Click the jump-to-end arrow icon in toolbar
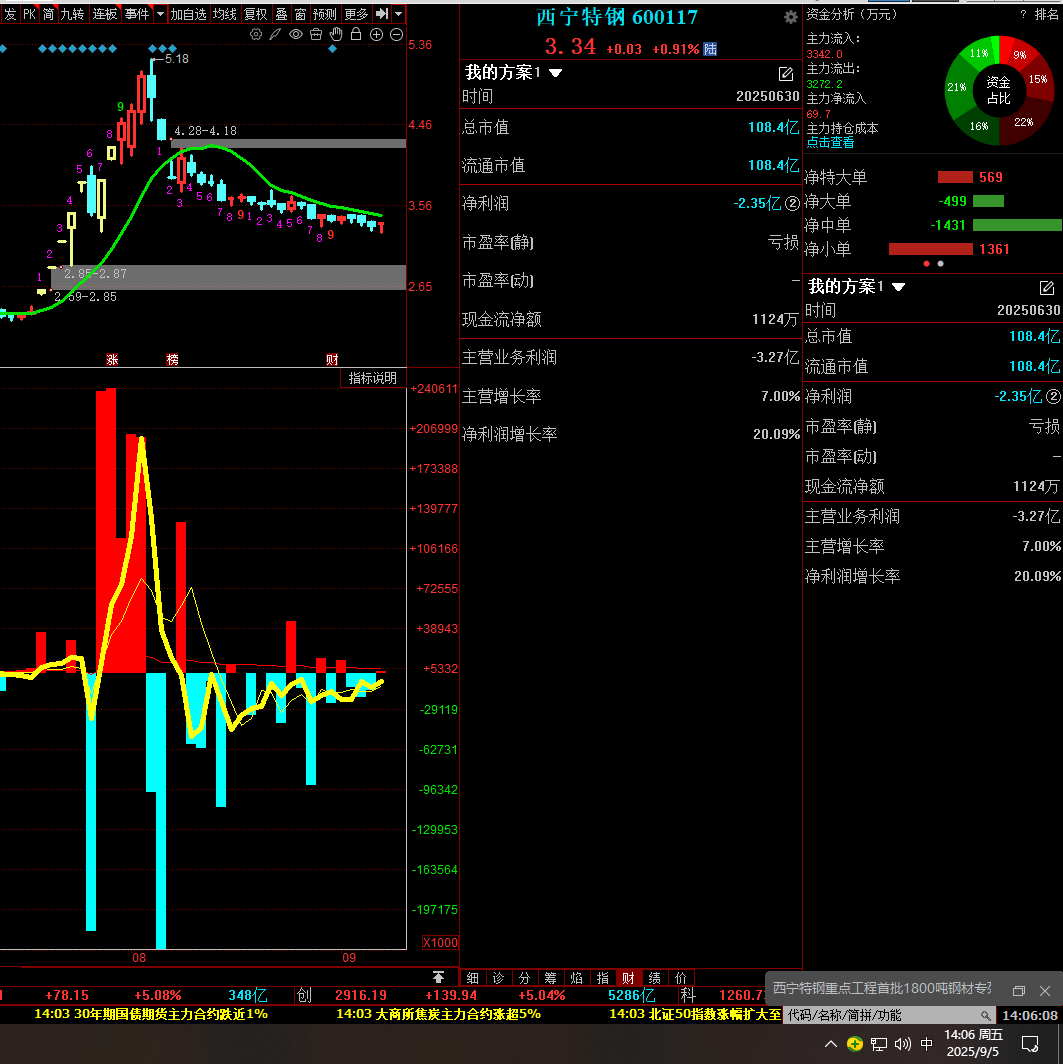Viewport: 1063px width, 1064px height. 382,14
